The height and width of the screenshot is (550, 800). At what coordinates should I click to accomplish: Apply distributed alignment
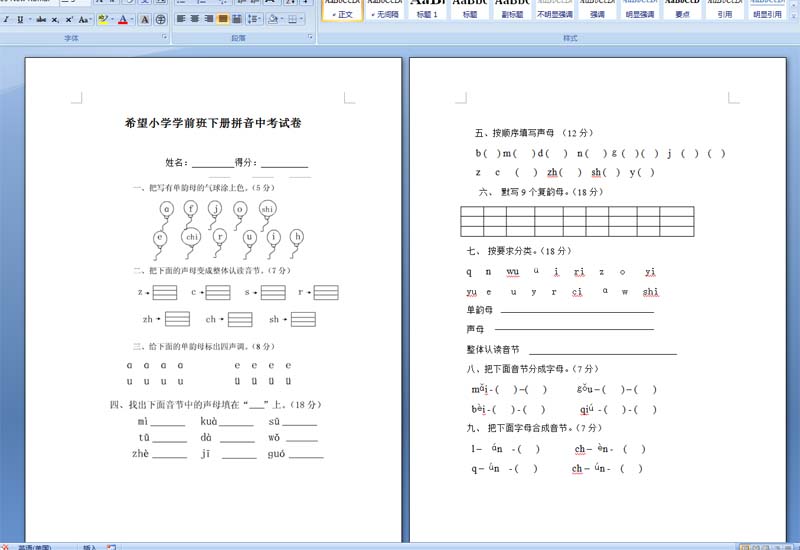[237, 19]
